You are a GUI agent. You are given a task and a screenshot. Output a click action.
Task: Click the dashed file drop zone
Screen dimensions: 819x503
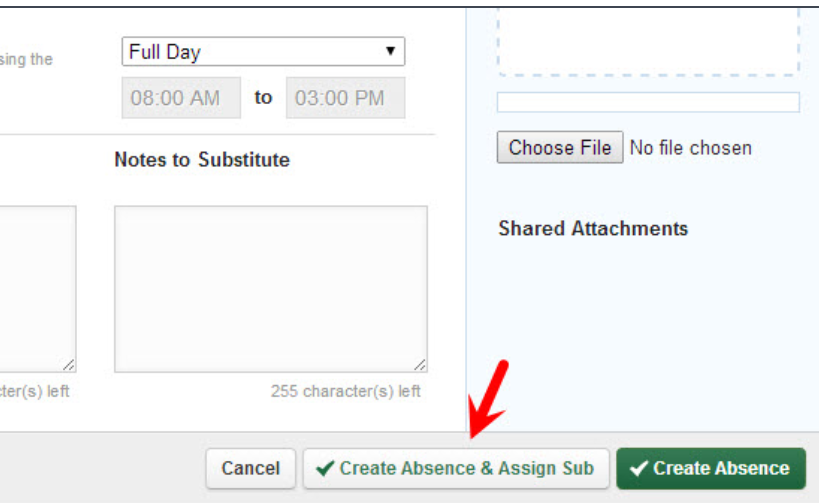(x=648, y=40)
